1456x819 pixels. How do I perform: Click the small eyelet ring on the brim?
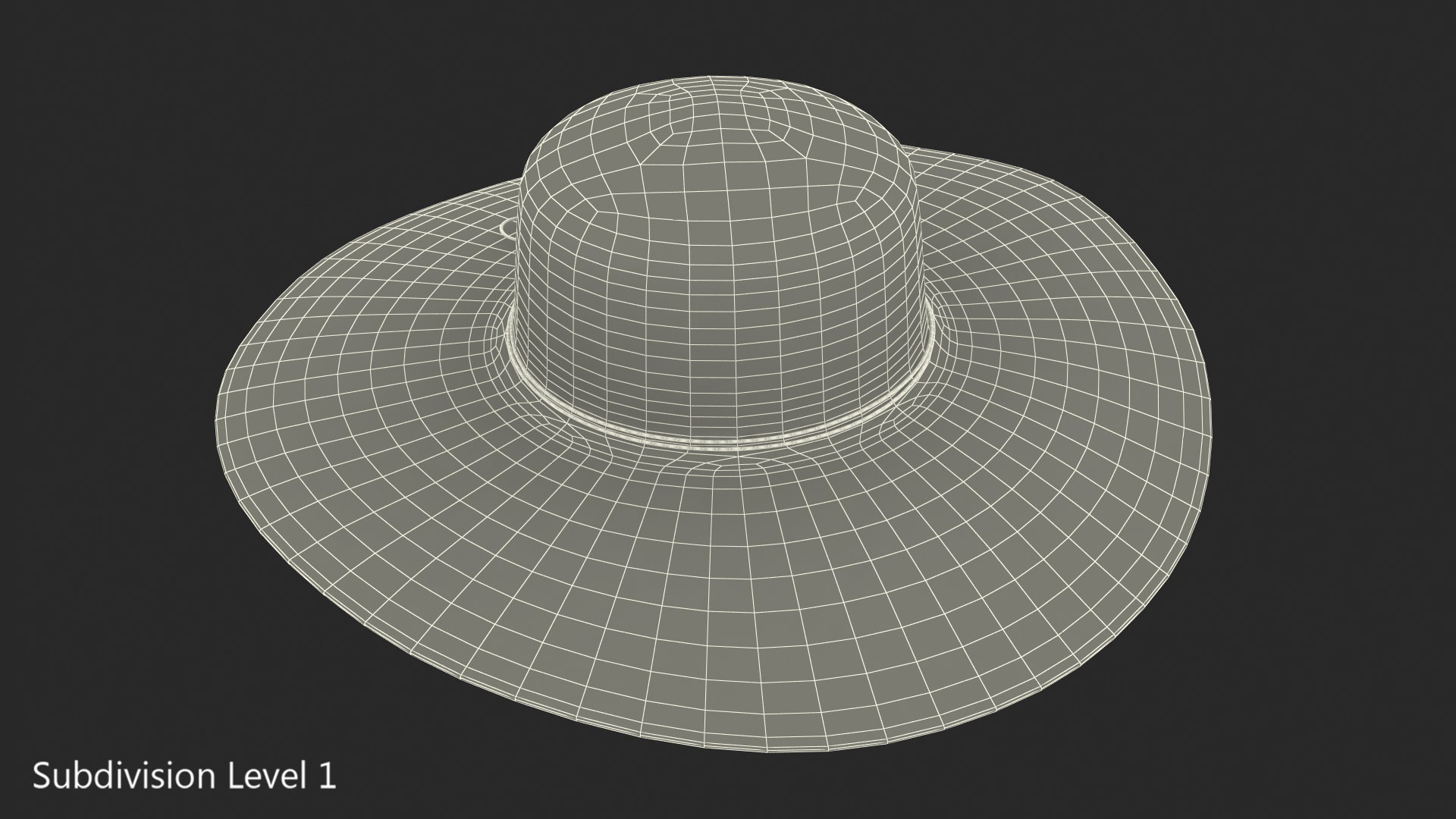[509, 228]
